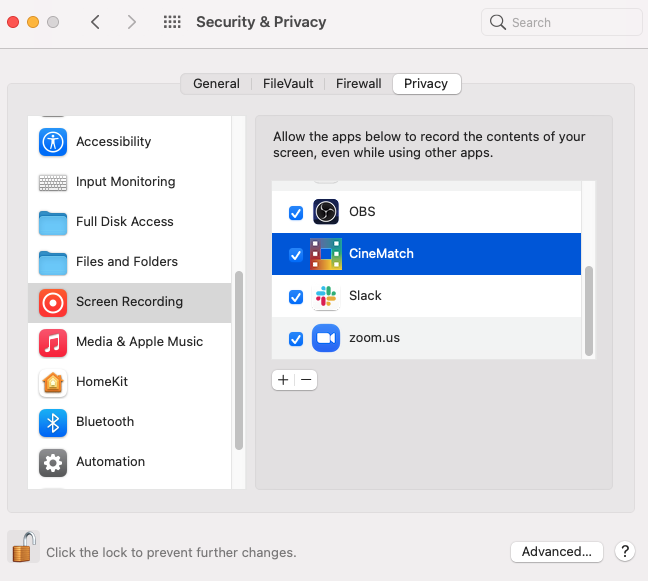Switch to the FileVault tab

tap(288, 83)
